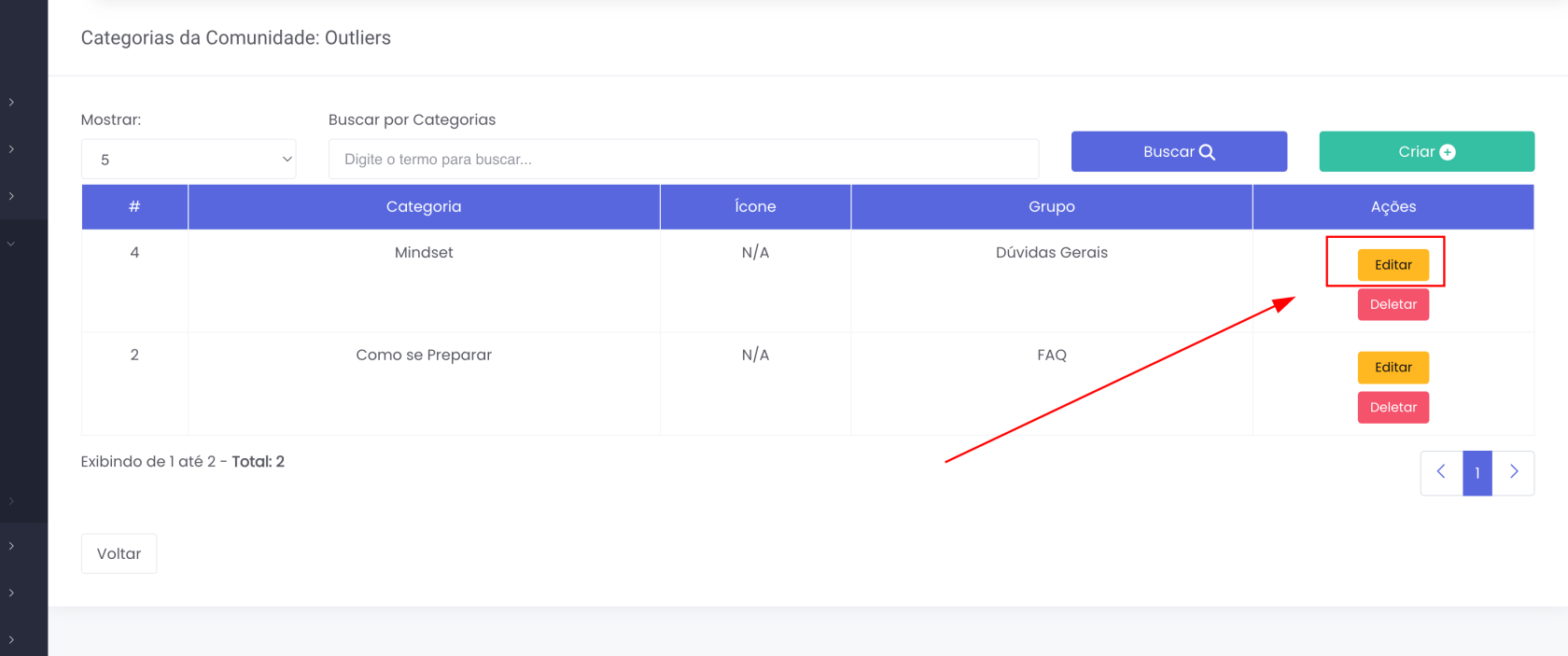Viewport: 1568px width, 656px height.
Task: Edit the Como se Preparar category
Action: (x=1393, y=368)
